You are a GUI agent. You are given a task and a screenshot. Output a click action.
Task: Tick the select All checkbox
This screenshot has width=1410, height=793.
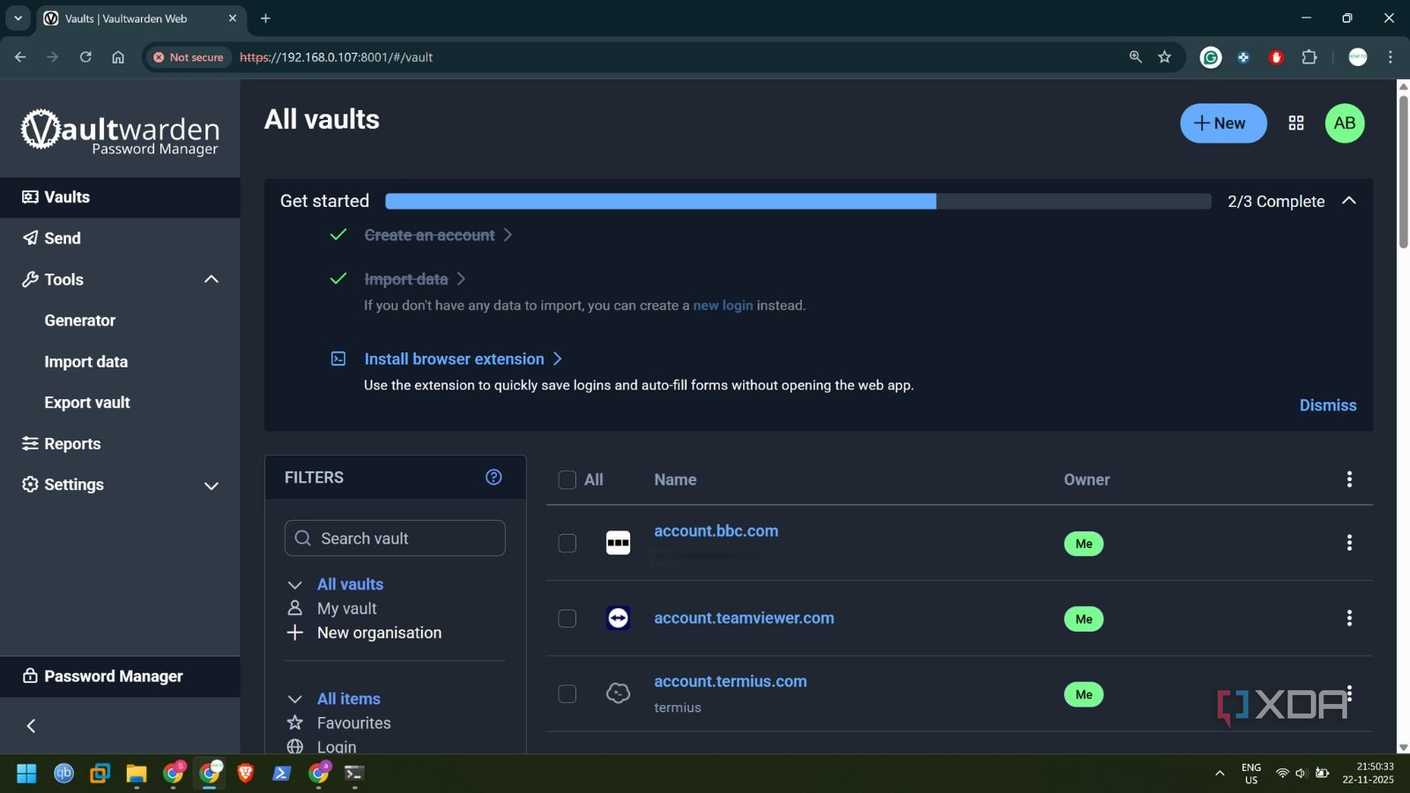tap(567, 480)
